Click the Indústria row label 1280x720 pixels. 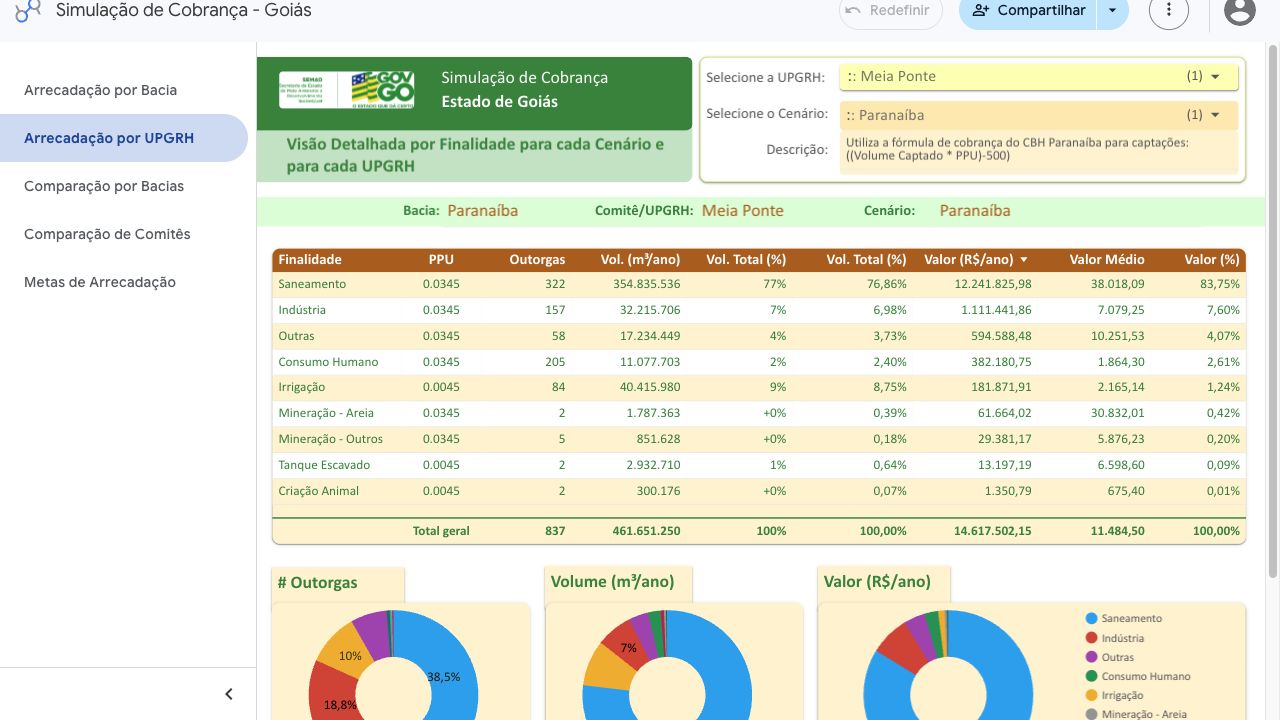coord(302,310)
